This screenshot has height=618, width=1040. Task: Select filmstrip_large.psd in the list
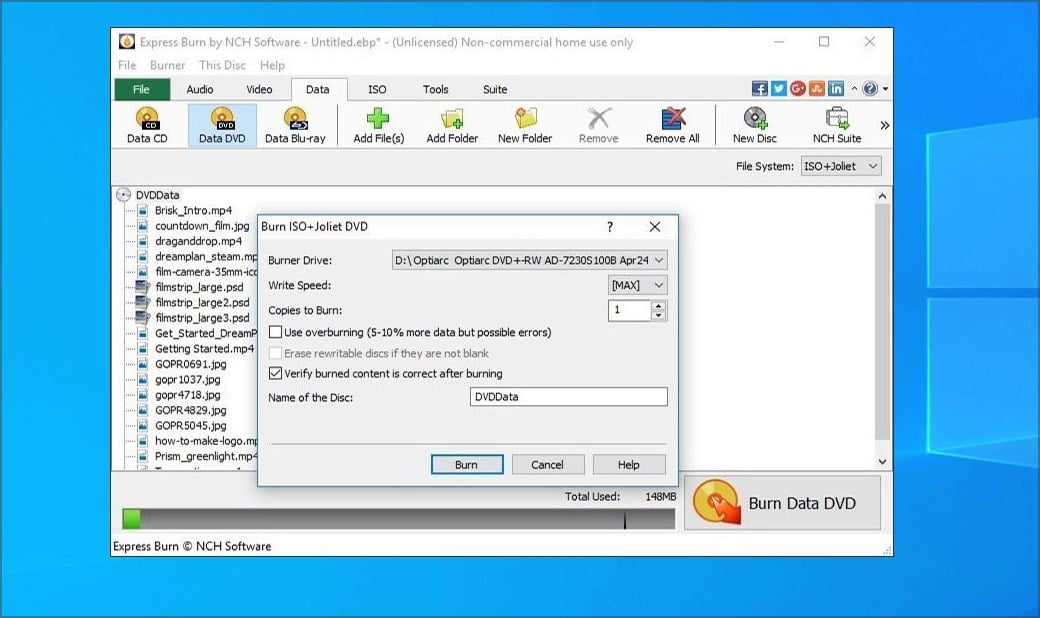[x=199, y=287]
